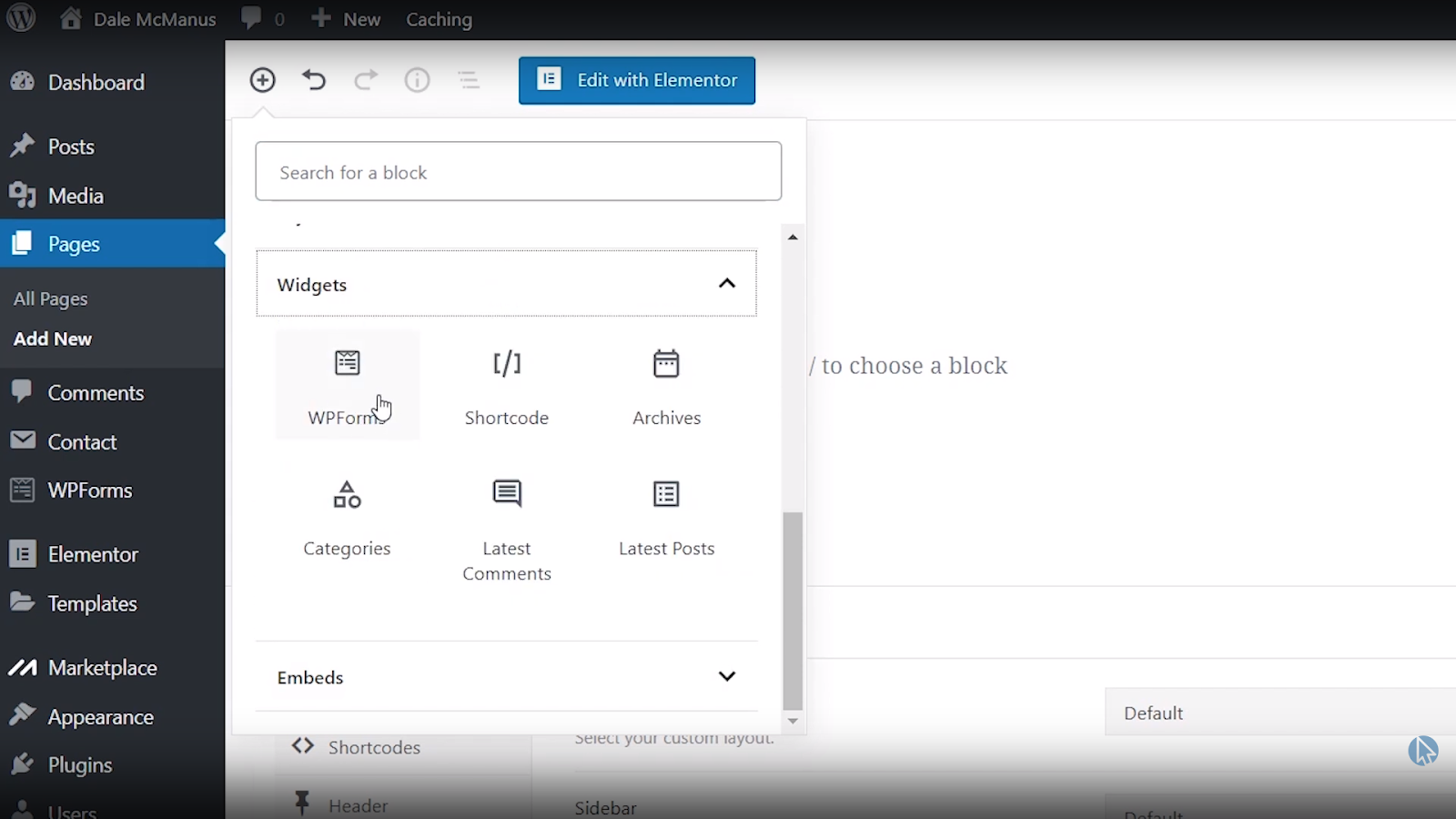The height and width of the screenshot is (819, 1456).
Task: Open WPForms in sidebar
Action: pos(112,490)
